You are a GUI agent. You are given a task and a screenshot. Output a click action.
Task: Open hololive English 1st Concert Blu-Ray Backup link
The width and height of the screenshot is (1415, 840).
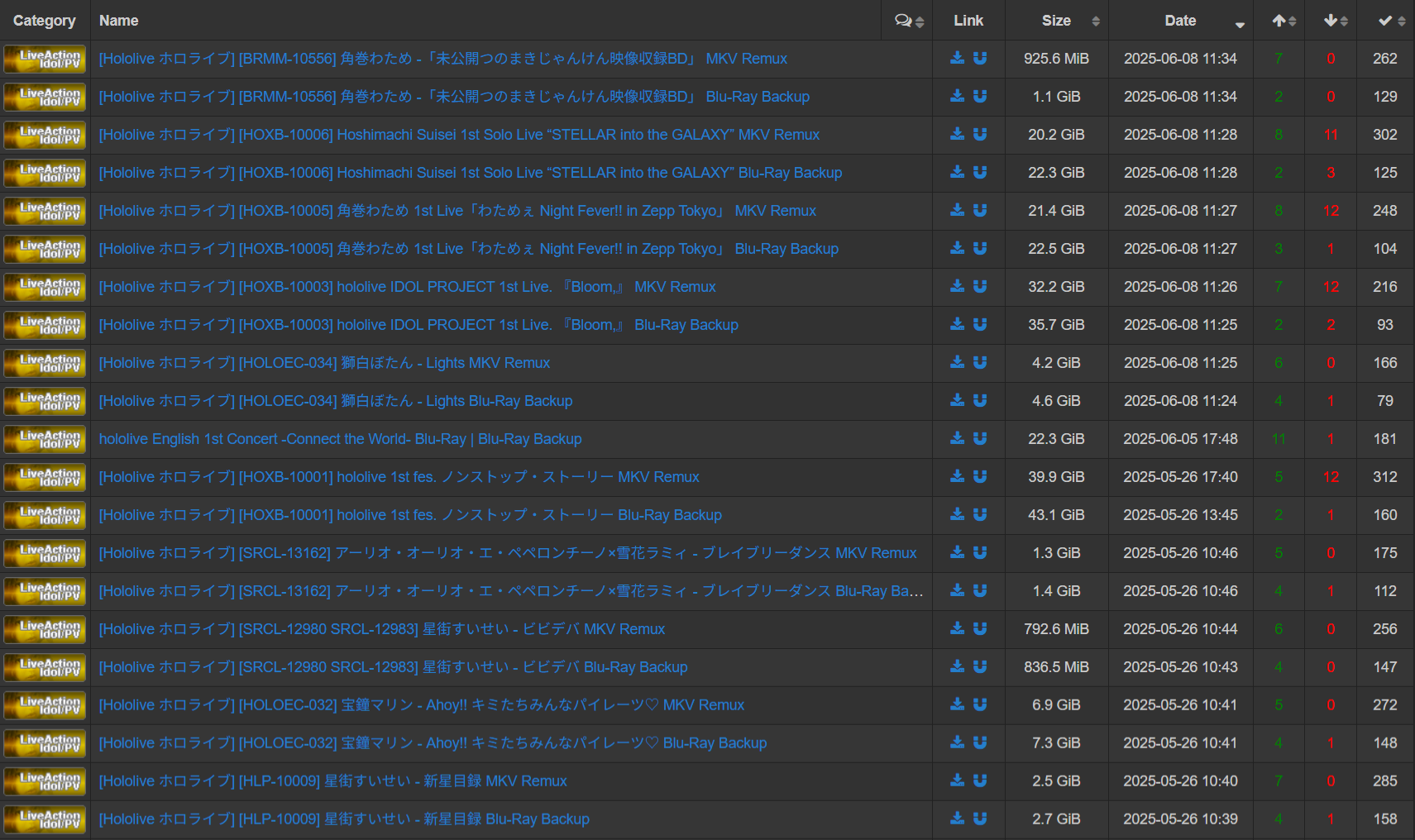(x=341, y=439)
